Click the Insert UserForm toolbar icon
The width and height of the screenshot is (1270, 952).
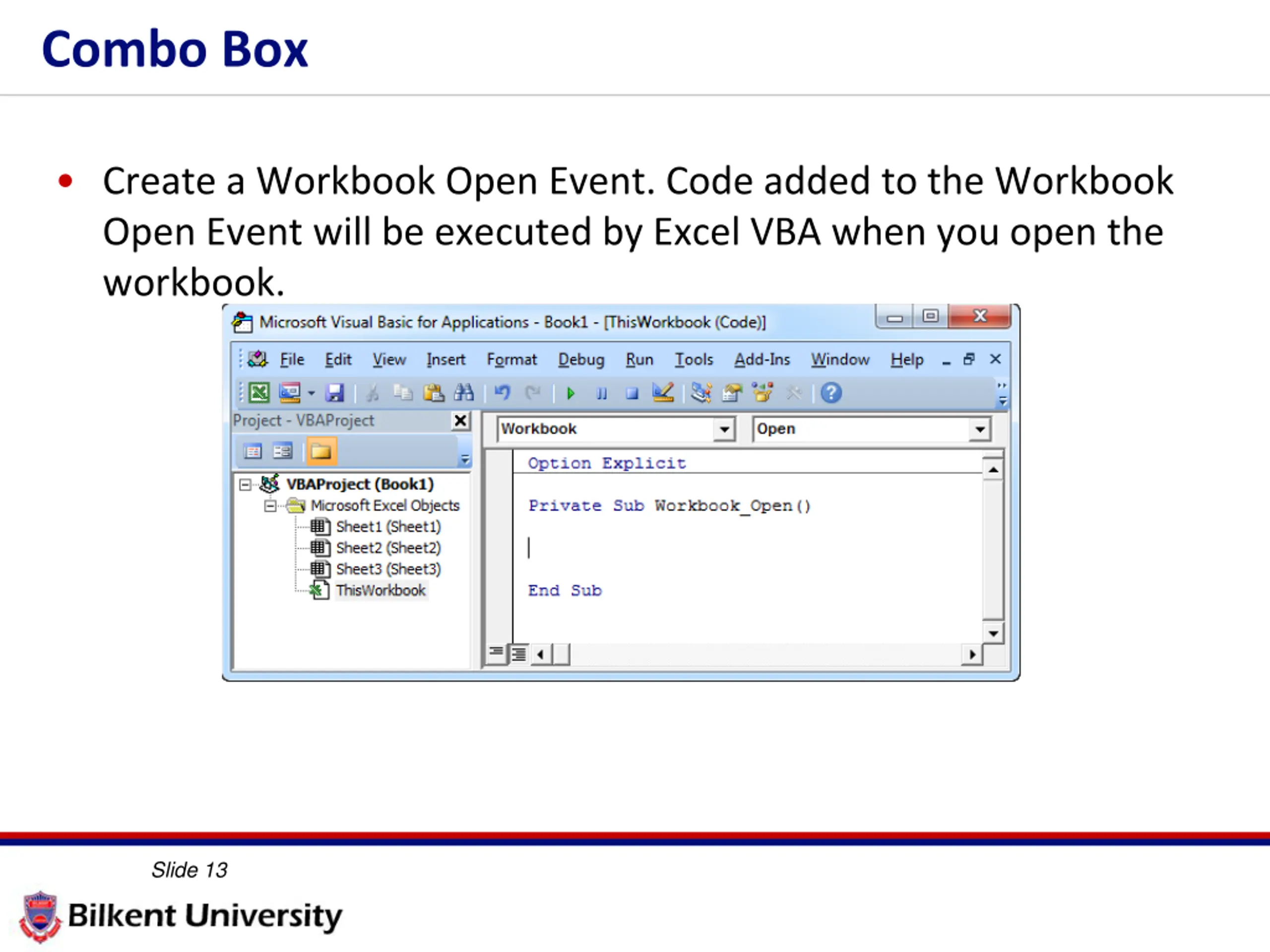290,393
